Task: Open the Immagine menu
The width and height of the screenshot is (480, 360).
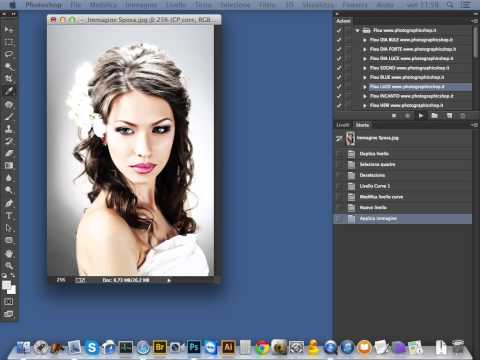Action: point(141,5)
